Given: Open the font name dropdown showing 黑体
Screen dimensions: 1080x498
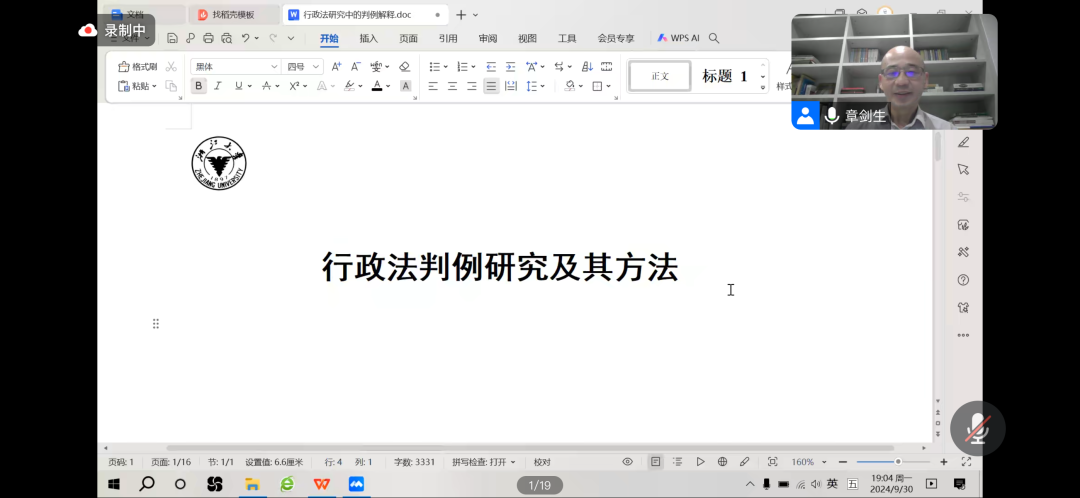Looking at the screenshot, I should tap(236, 67).
